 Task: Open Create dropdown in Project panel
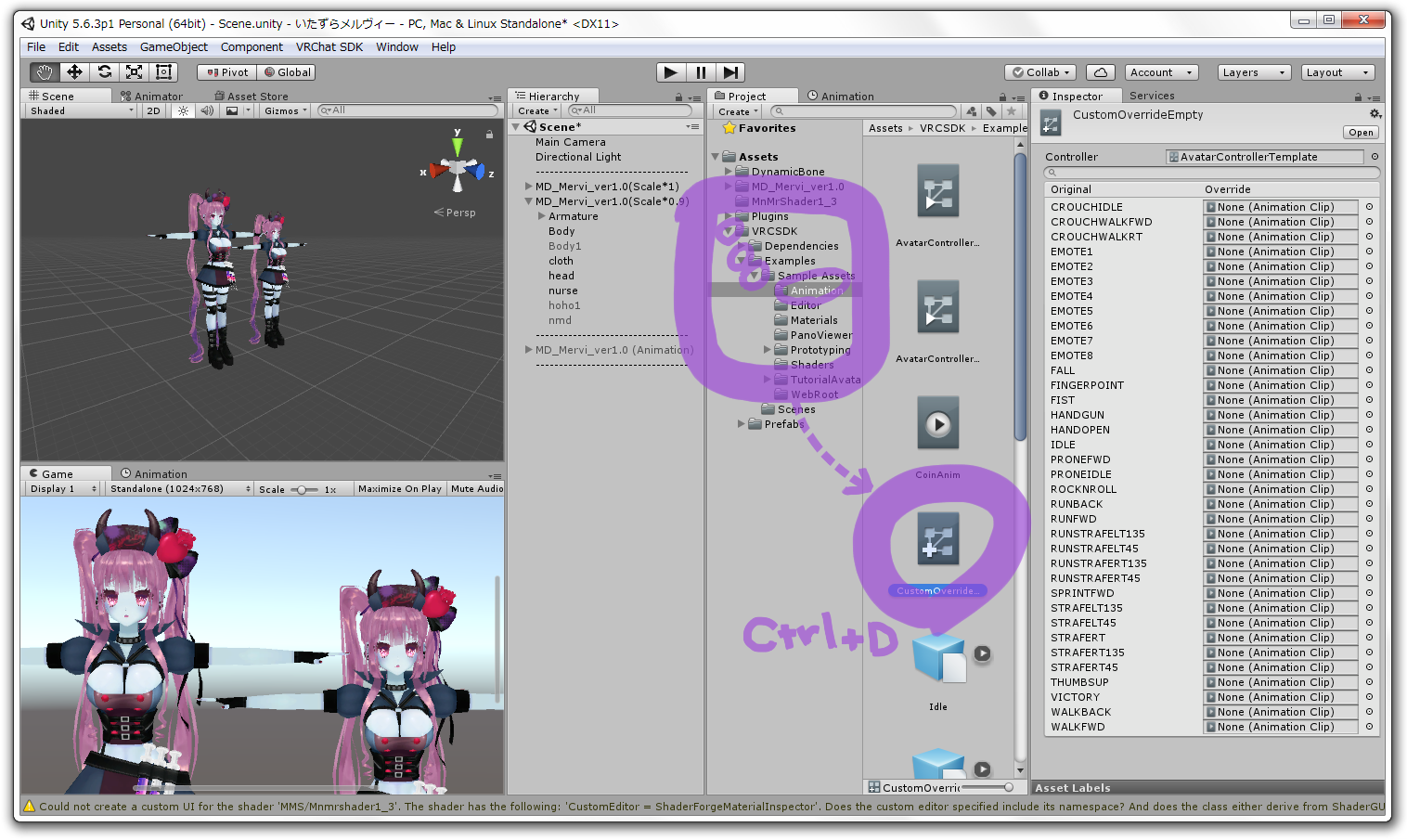coord(738,111)
